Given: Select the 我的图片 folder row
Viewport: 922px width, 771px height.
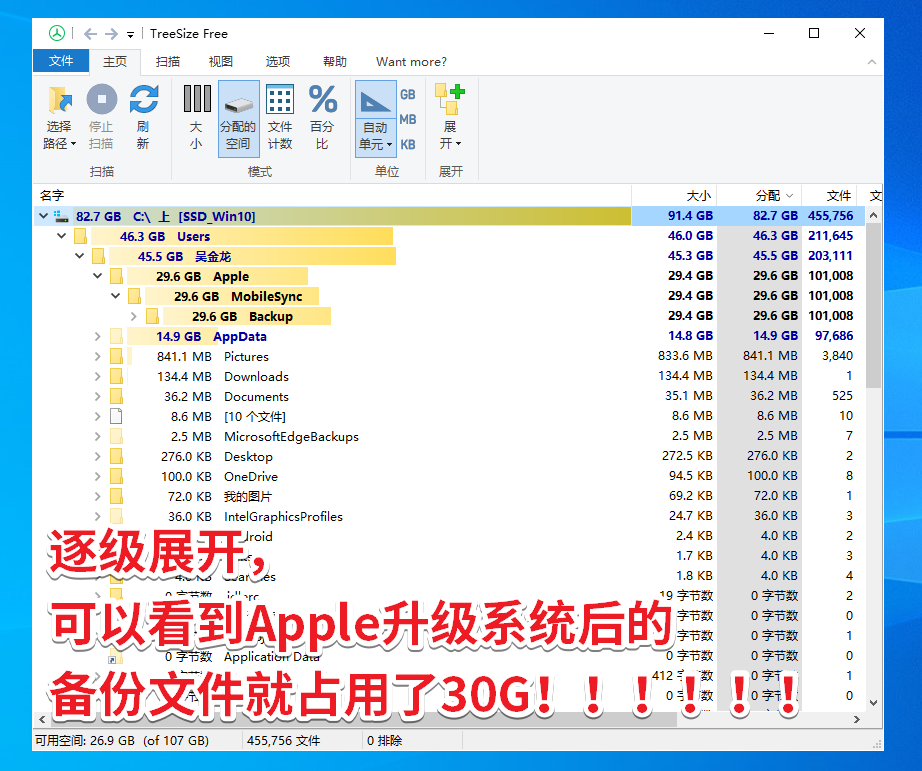Looking at the screenshot, I should (x=449, y=496).
